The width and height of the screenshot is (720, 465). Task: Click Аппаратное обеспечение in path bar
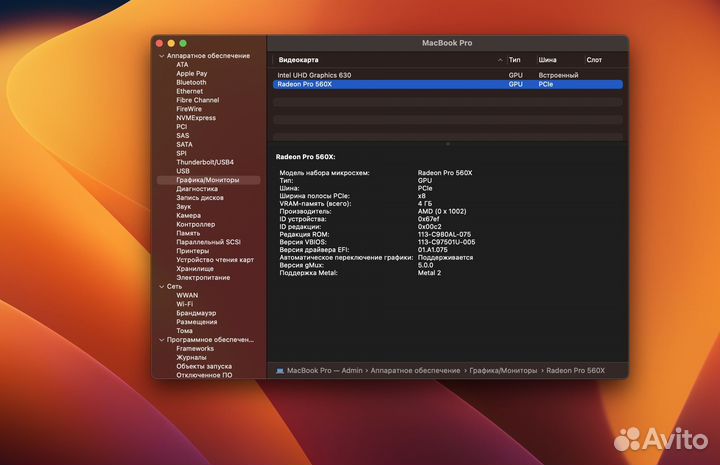[416, 371]
